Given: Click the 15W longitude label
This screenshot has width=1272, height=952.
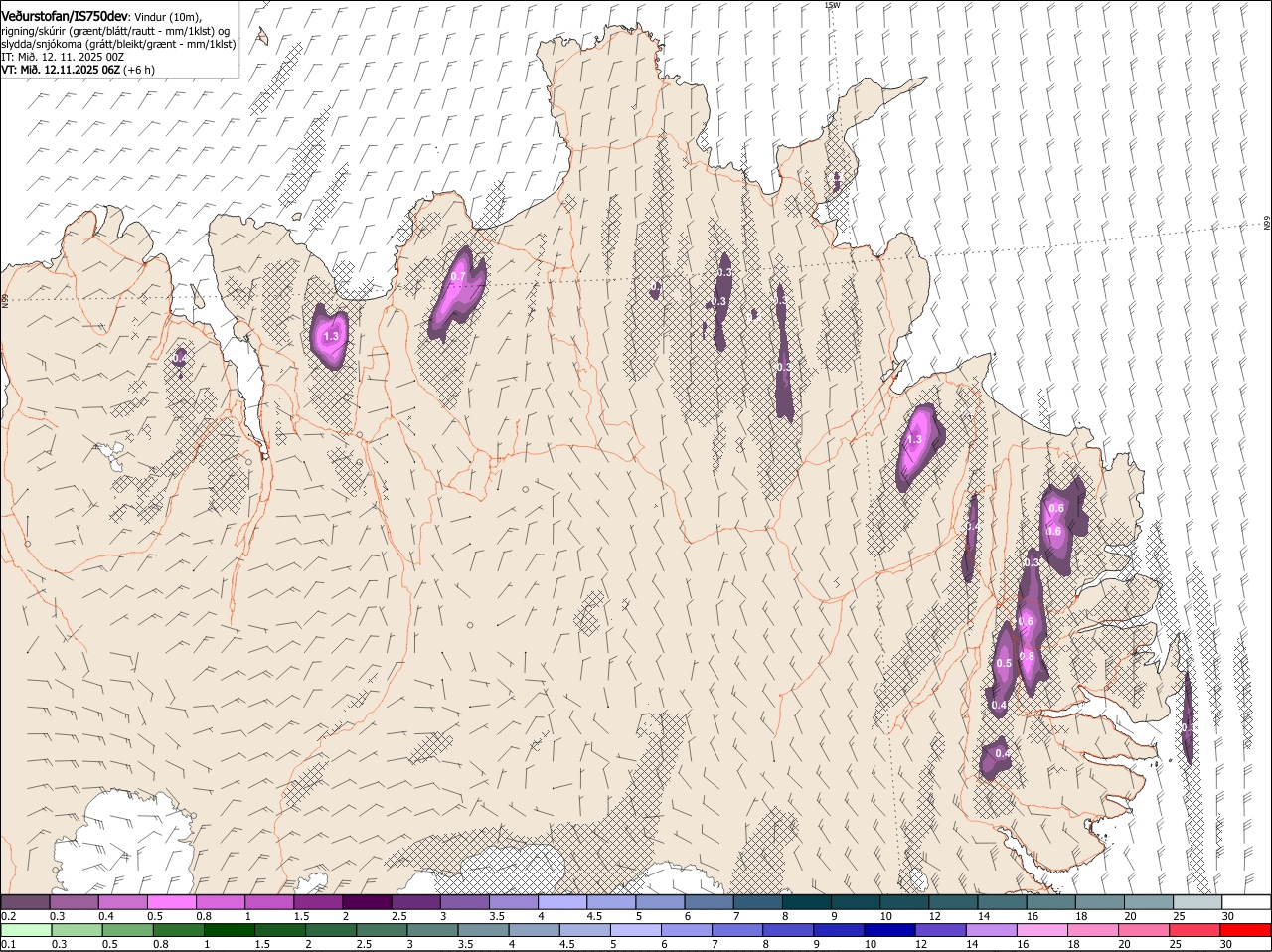Looking at the screenshot, I should pos(832,5).
